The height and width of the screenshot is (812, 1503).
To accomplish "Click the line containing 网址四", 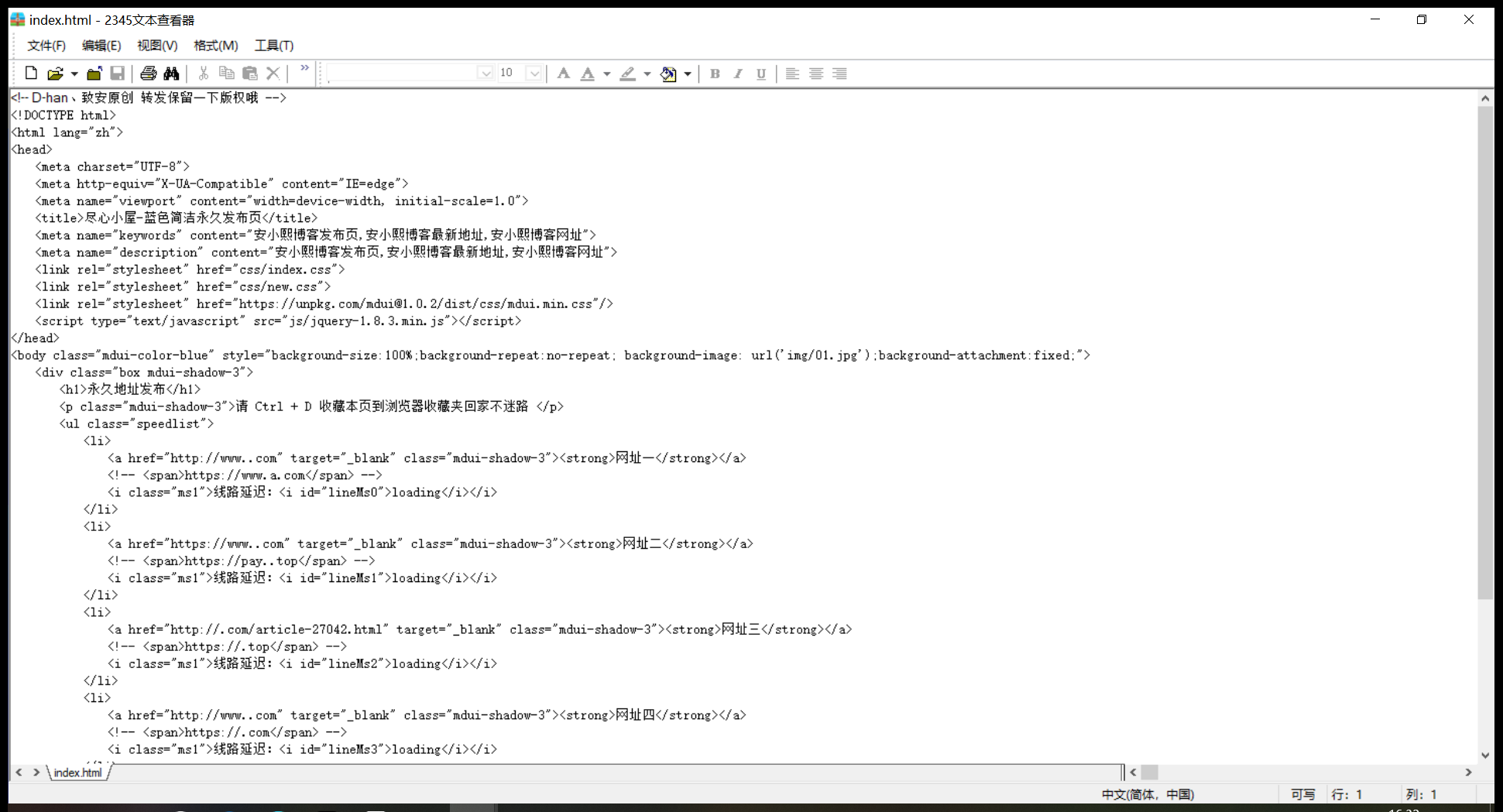I will pyautogui.click(x=427, y=715).
